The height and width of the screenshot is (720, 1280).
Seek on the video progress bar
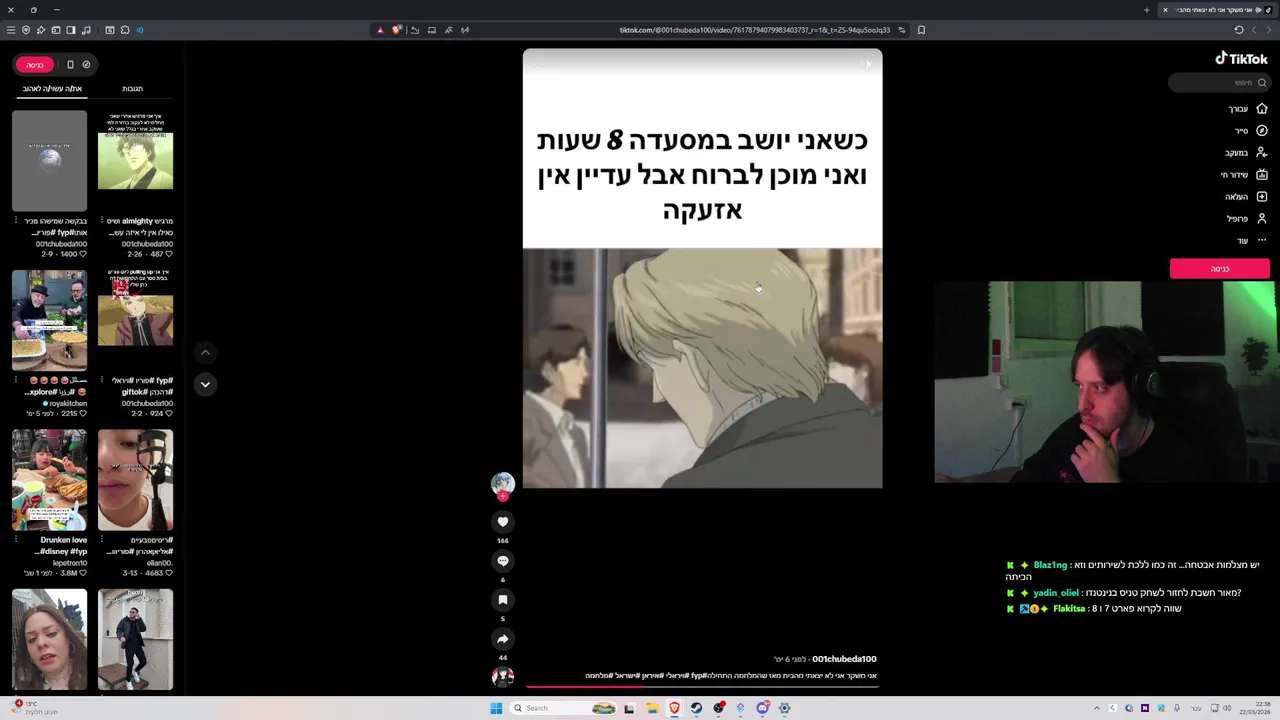(x=702, y=687)
